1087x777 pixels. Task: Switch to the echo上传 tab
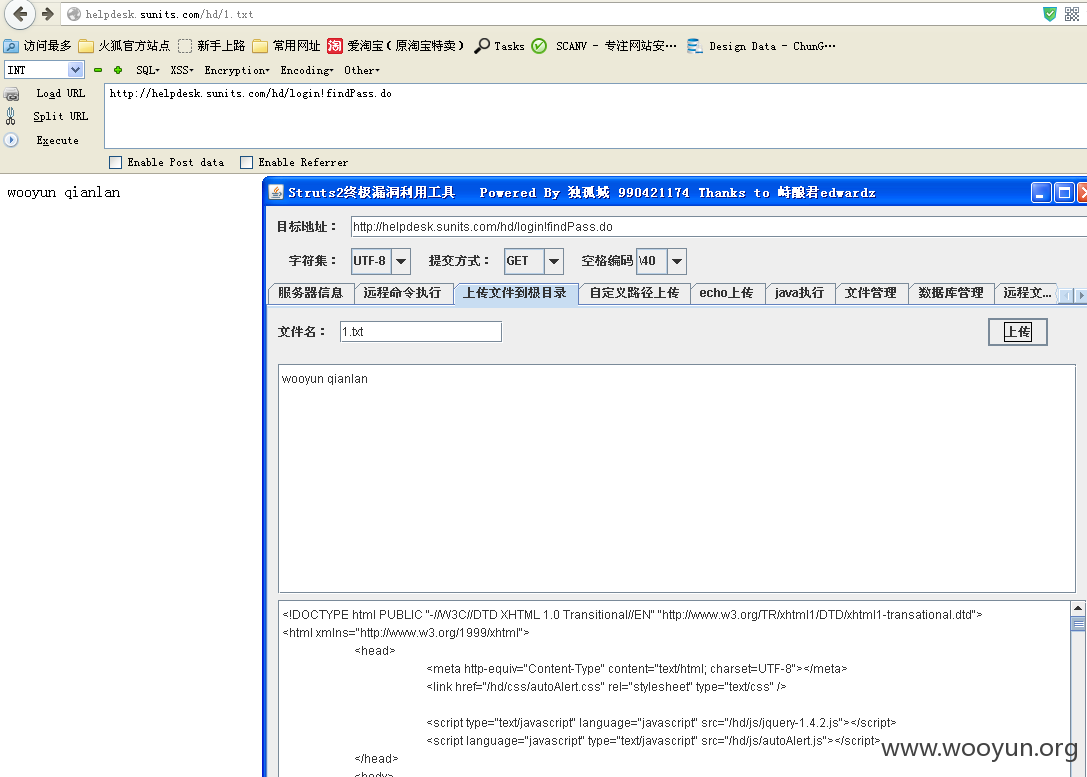[x=727, y=293]
